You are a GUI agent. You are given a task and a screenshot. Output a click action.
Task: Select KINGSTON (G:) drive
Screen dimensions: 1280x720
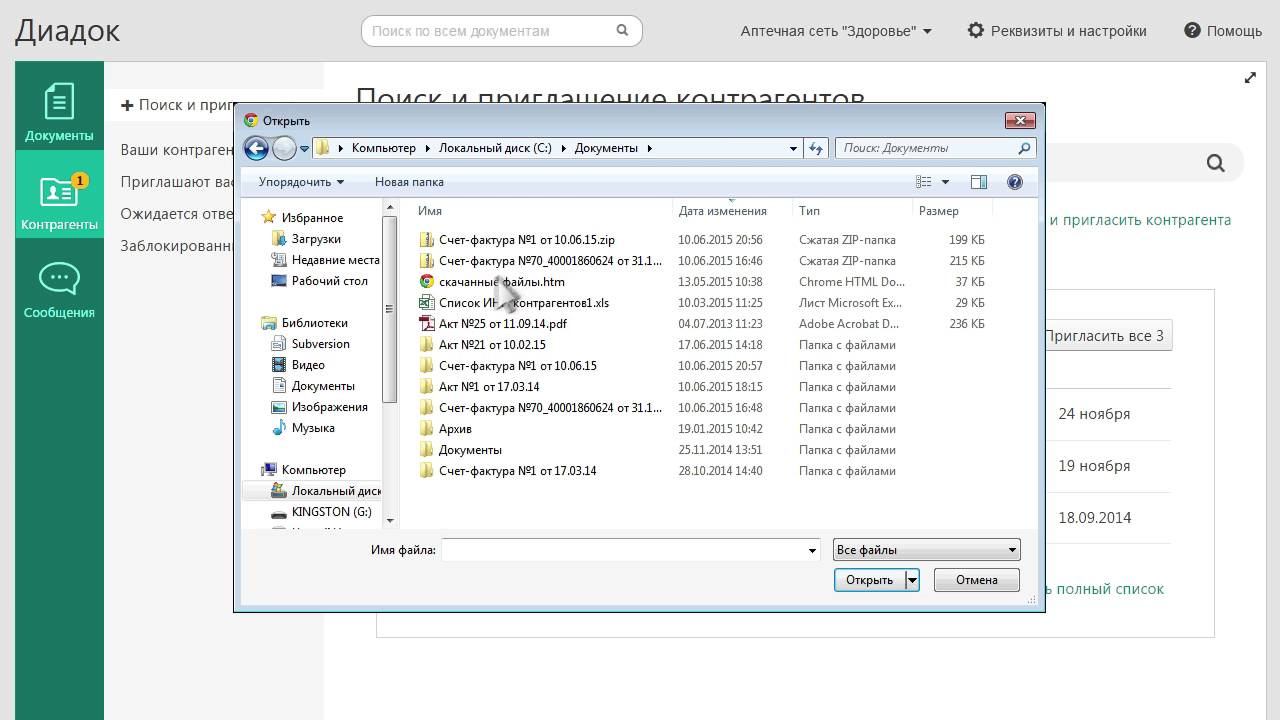click(x=321, y=512)
